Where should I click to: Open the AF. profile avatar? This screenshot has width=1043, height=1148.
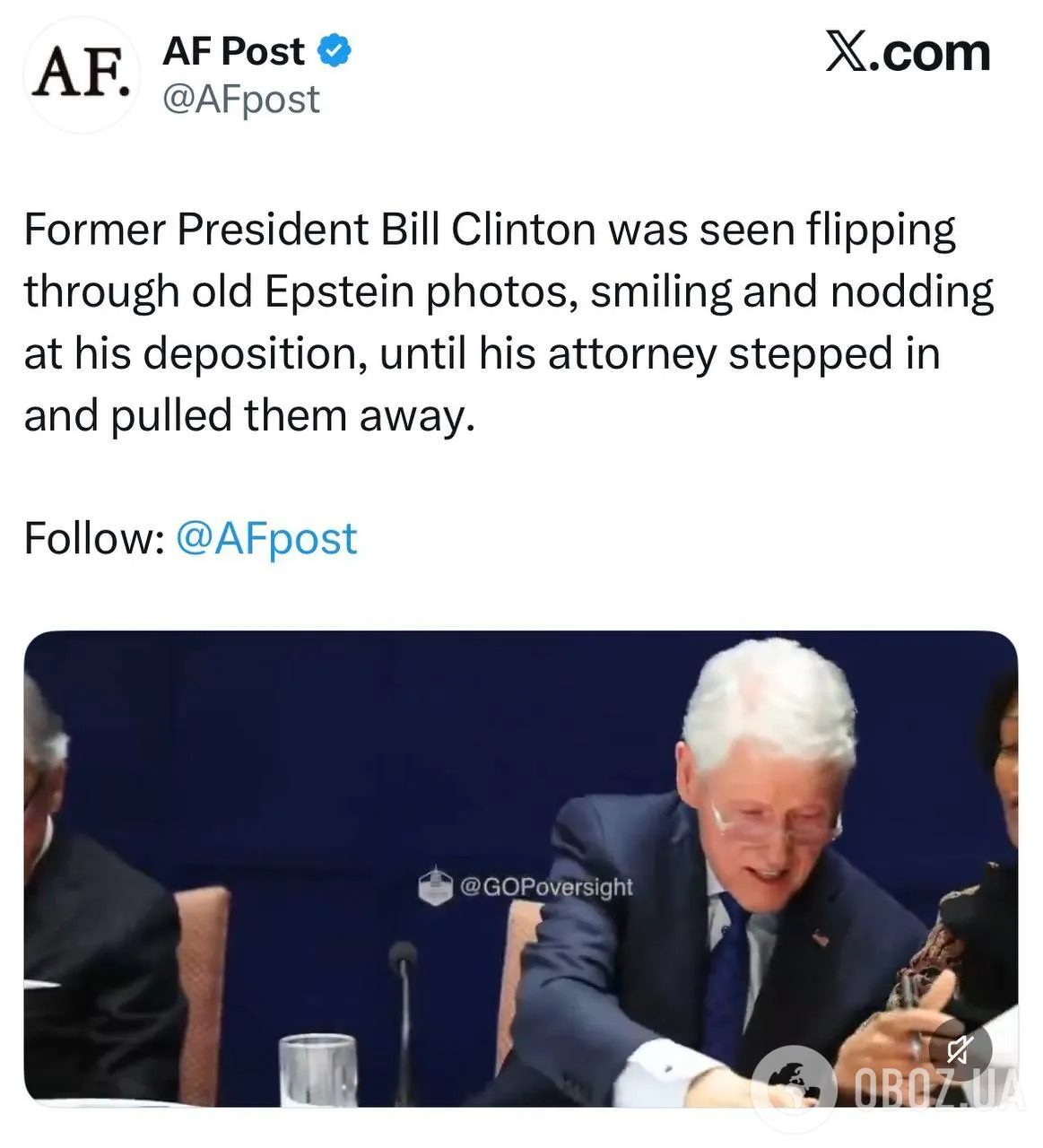coord(82,74)
